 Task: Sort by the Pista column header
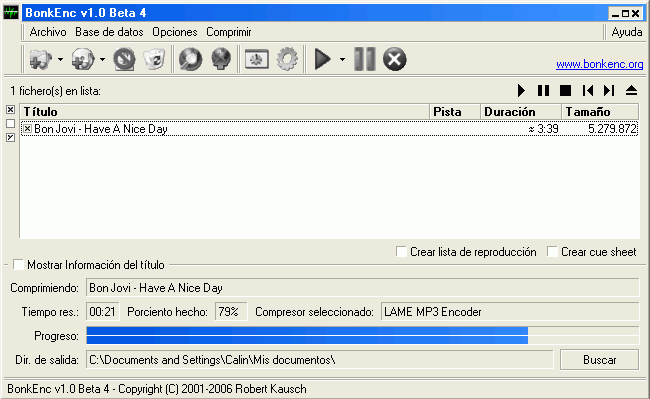pyautogui.click(x=455, y=112)
